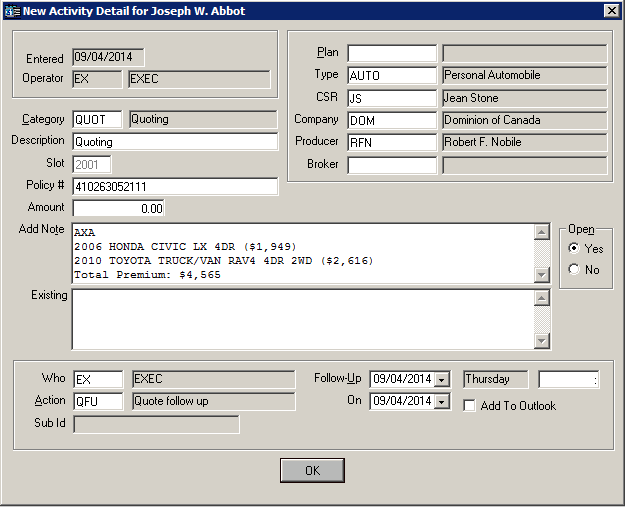Click the dialog's title bar app icon
This screenshot has height=507, width=625.
[x=13, y=11]
